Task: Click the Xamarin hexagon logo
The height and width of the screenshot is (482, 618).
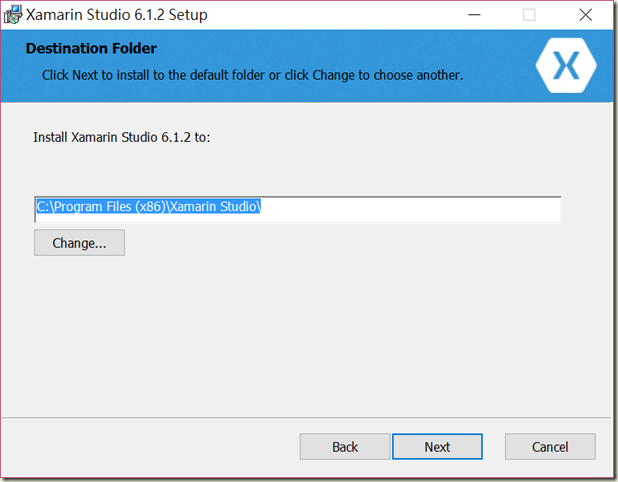Action: tap(566, 65)
